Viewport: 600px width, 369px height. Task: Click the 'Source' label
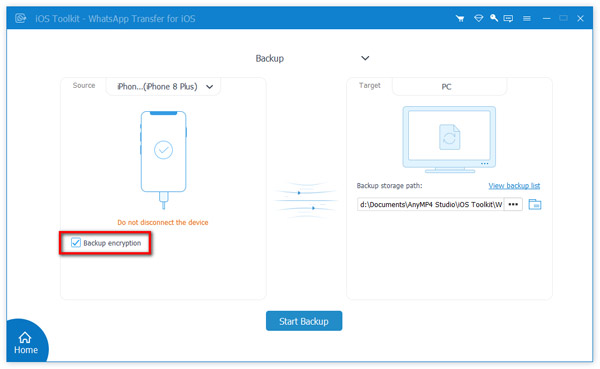[84, 85]
